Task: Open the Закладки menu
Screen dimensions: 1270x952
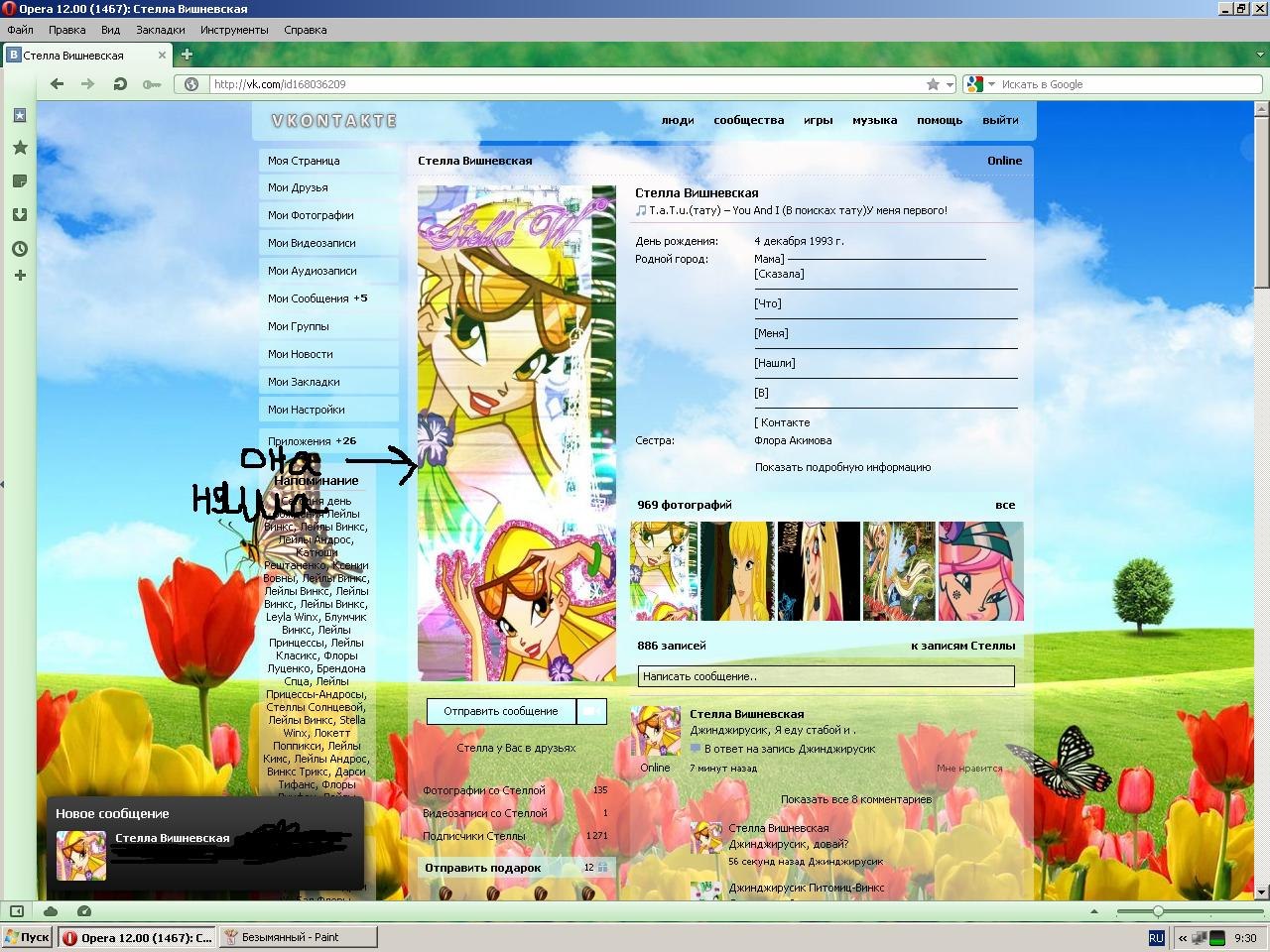Action: tap(161, 30)
